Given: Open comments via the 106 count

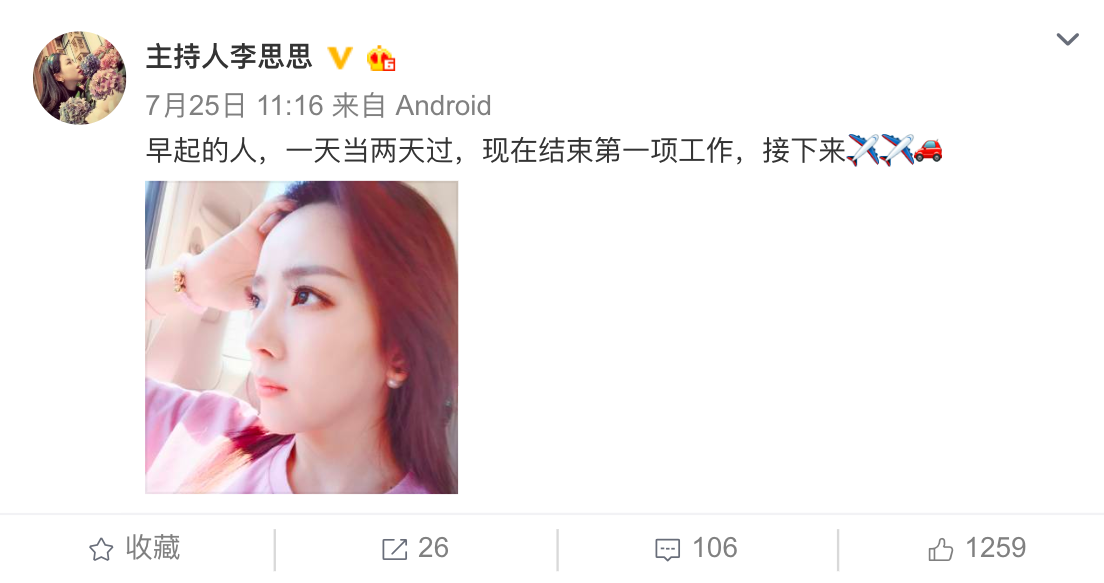Looking at the screenshot, I should tap(715, 548).
